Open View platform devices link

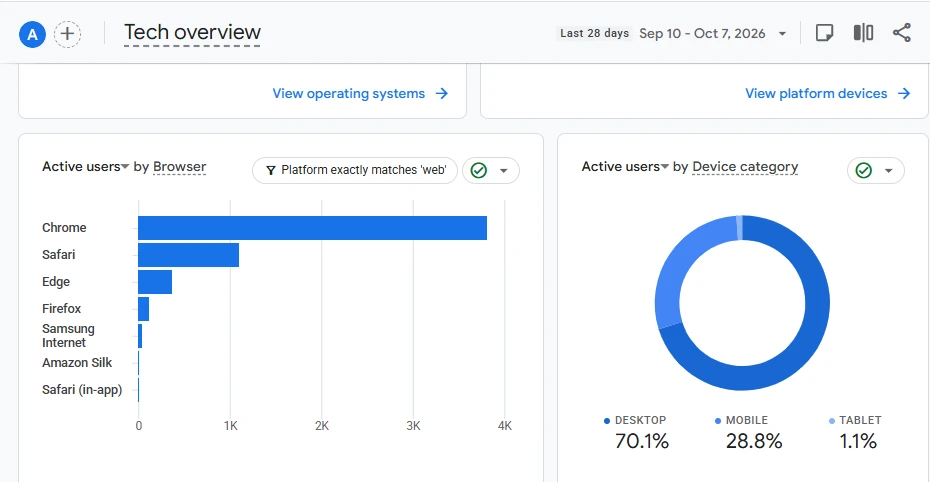816,94
